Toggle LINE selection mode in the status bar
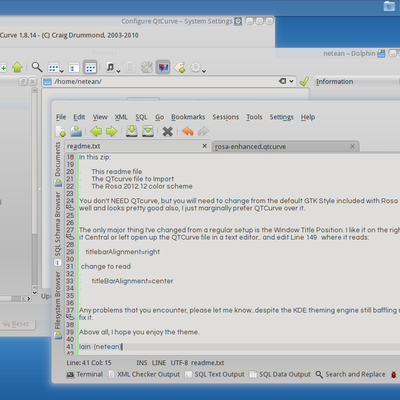Image resolution: width=400 pixels, height=400 pixels. [159, 363]
